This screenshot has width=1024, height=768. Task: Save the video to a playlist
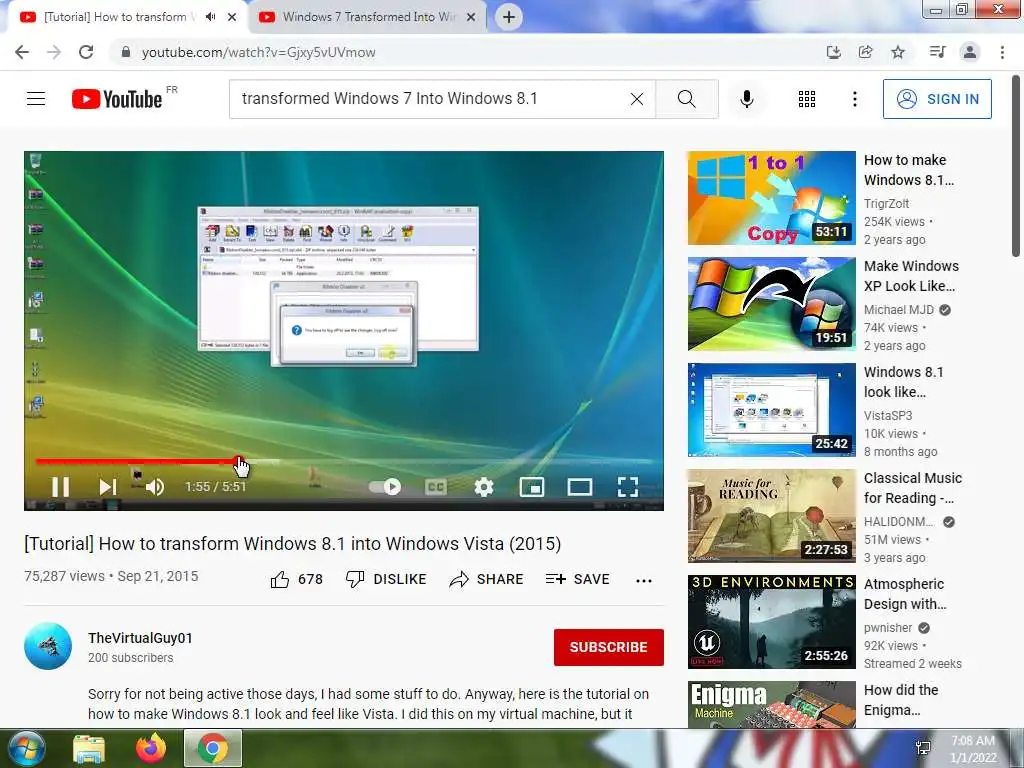point(578,579)
